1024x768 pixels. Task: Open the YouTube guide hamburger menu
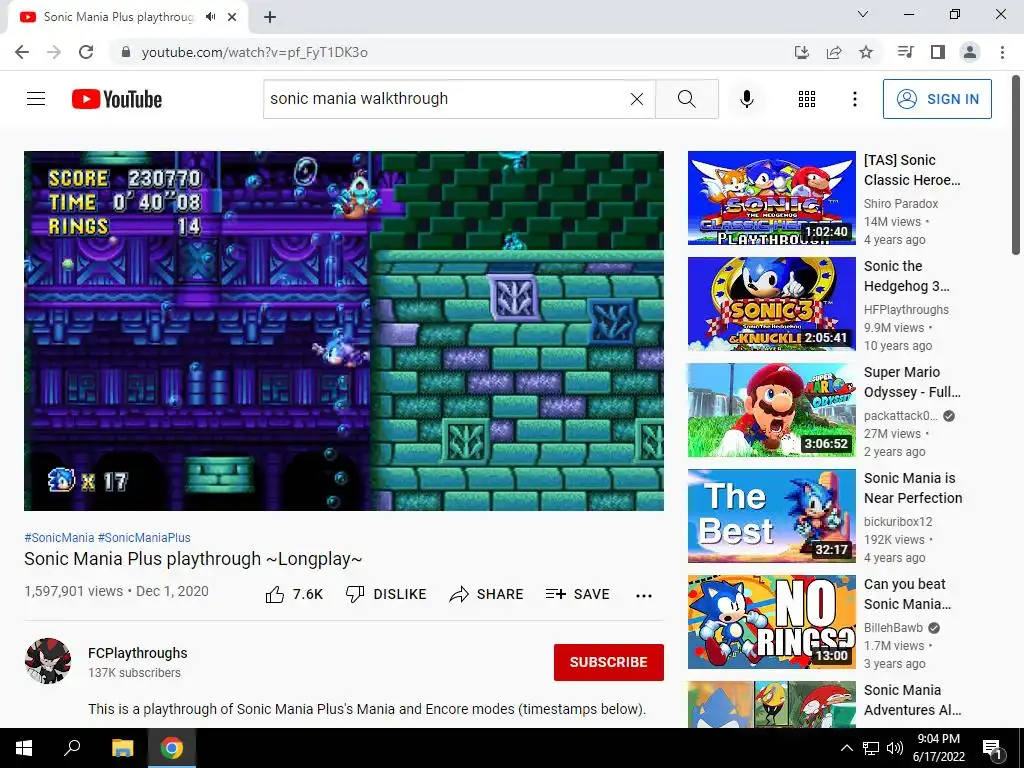[36, 99]
